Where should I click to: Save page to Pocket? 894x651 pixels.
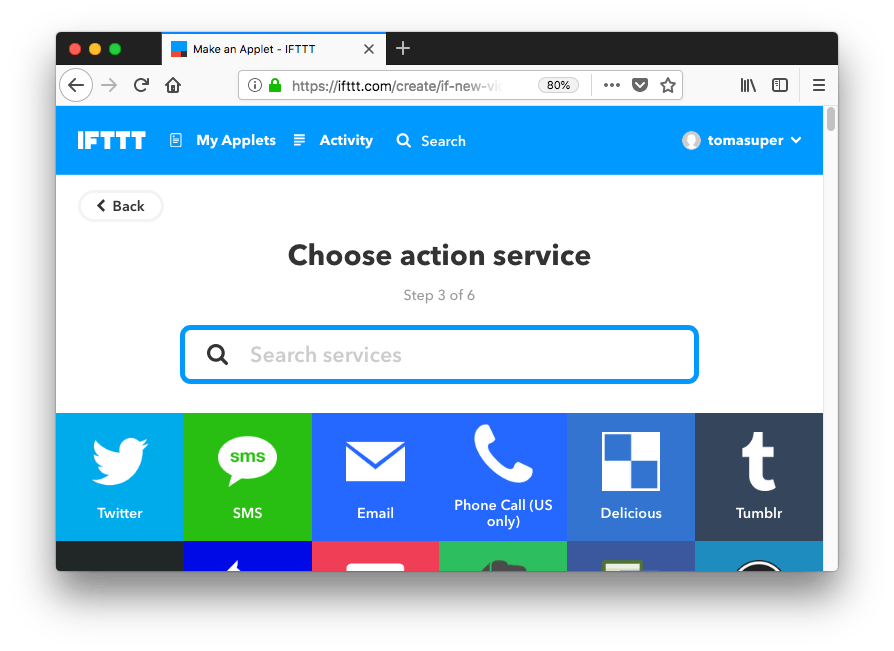(640, 86)
